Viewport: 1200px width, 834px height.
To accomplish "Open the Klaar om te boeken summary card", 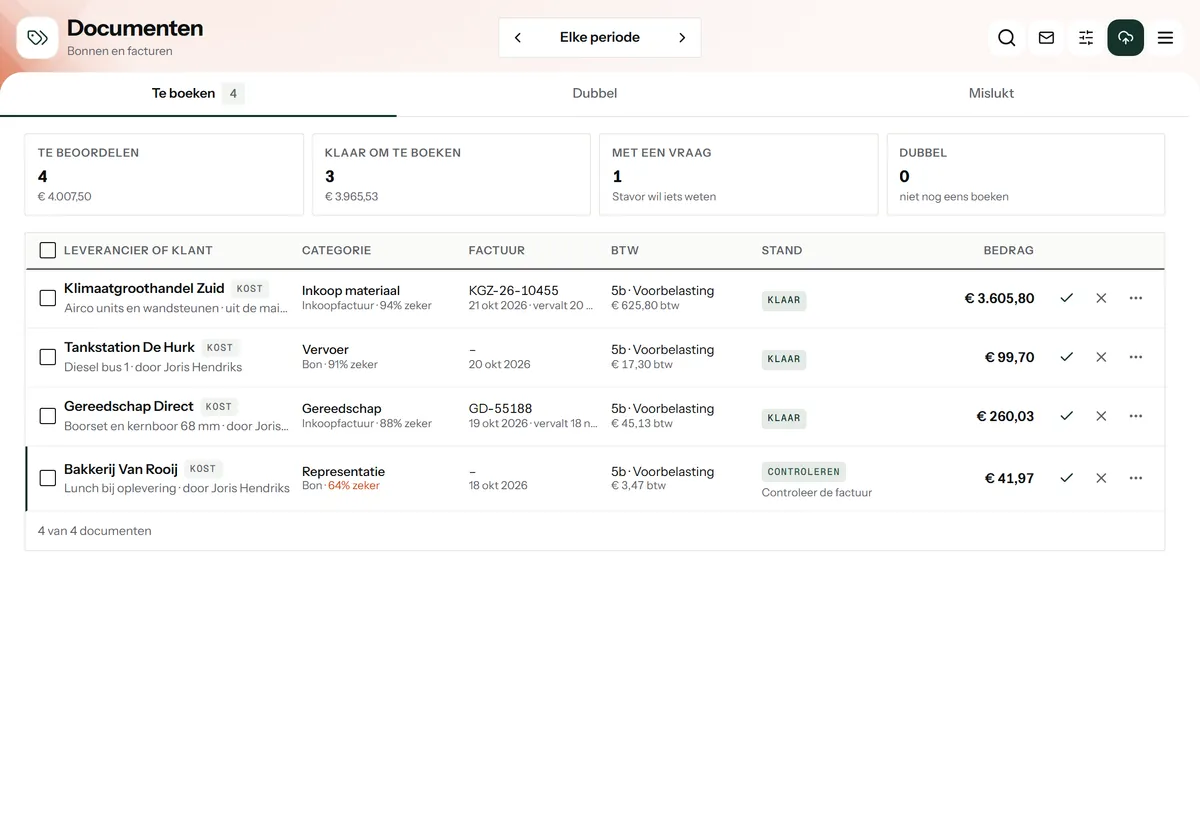I will click(451, 175).
